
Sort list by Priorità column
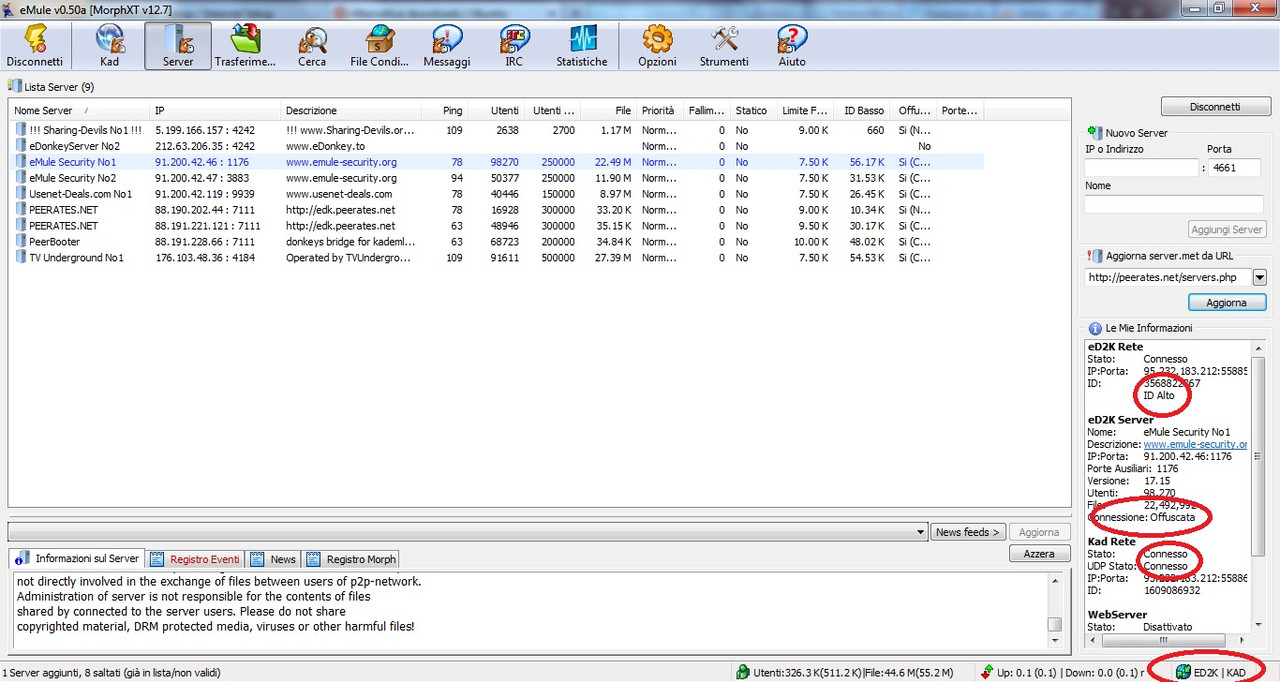click(x=660, y=110)
